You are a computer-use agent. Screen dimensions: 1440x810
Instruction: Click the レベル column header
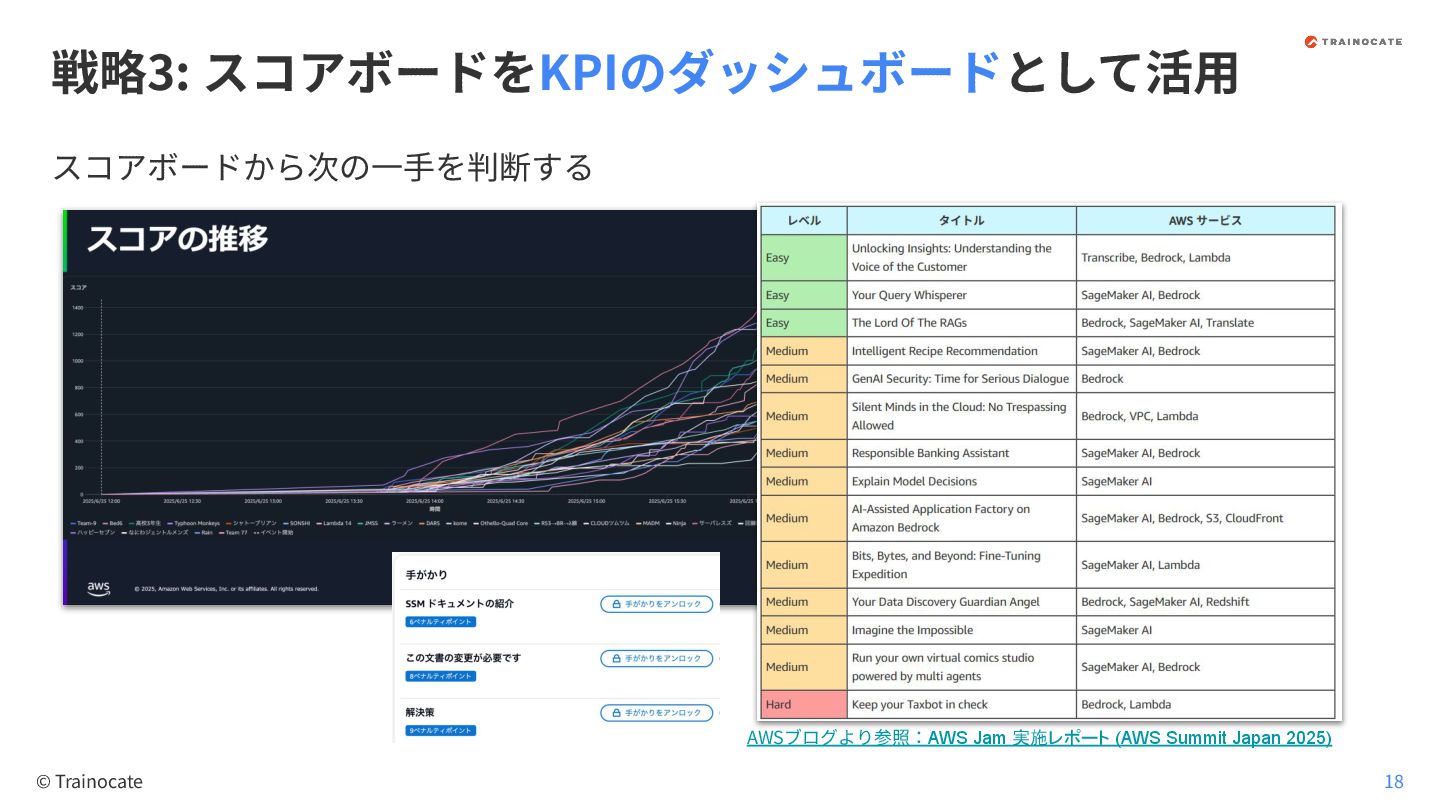pyautogui.click(x=804, y=220)
